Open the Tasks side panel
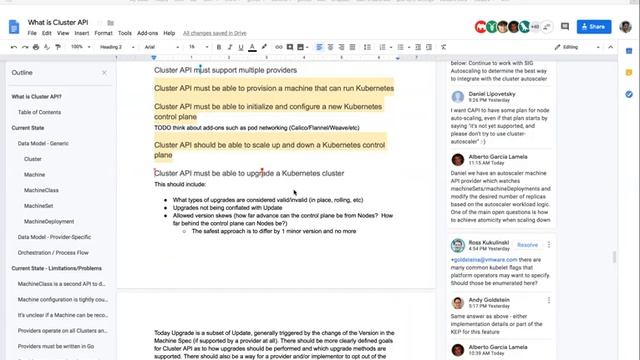Viewport: 640px width, 360px height. [x=629, y=94]
